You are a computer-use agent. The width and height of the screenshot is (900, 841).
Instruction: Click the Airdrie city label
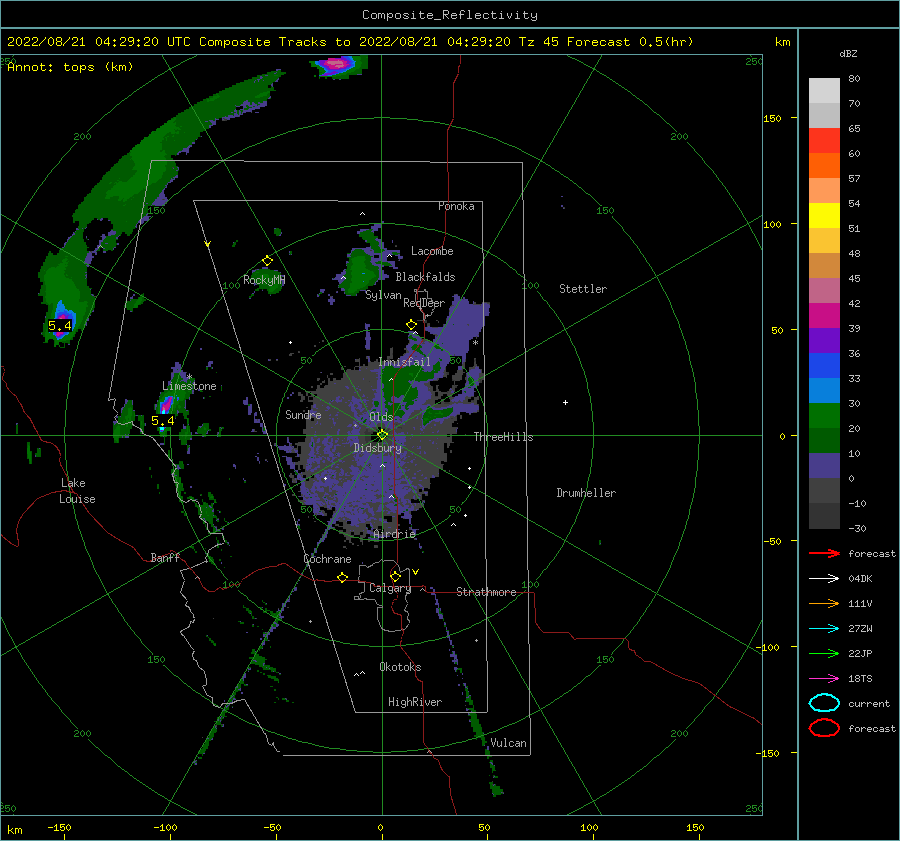coord(394,534)
